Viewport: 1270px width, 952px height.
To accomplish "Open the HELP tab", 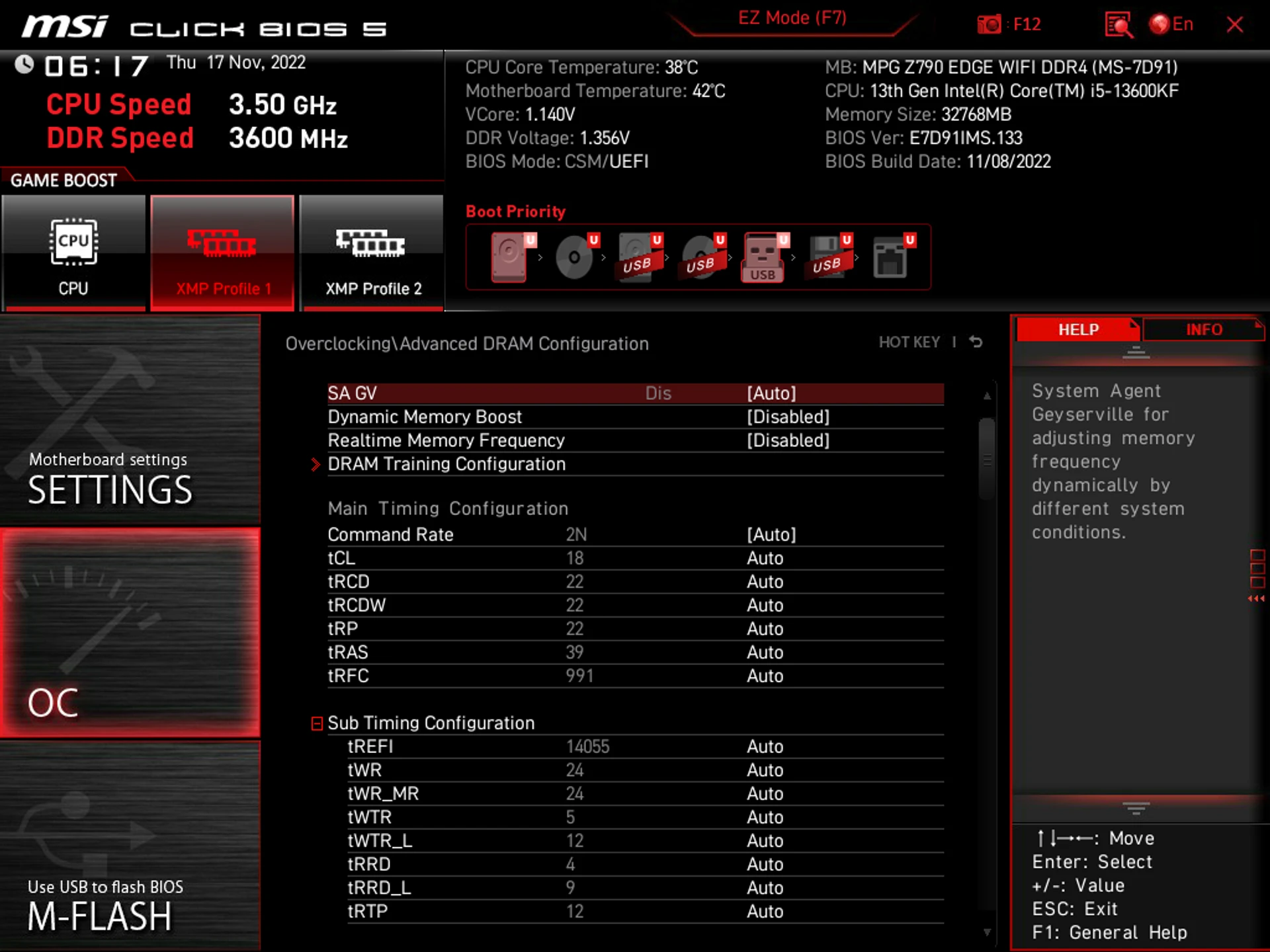I will [x=1078, y=329].
